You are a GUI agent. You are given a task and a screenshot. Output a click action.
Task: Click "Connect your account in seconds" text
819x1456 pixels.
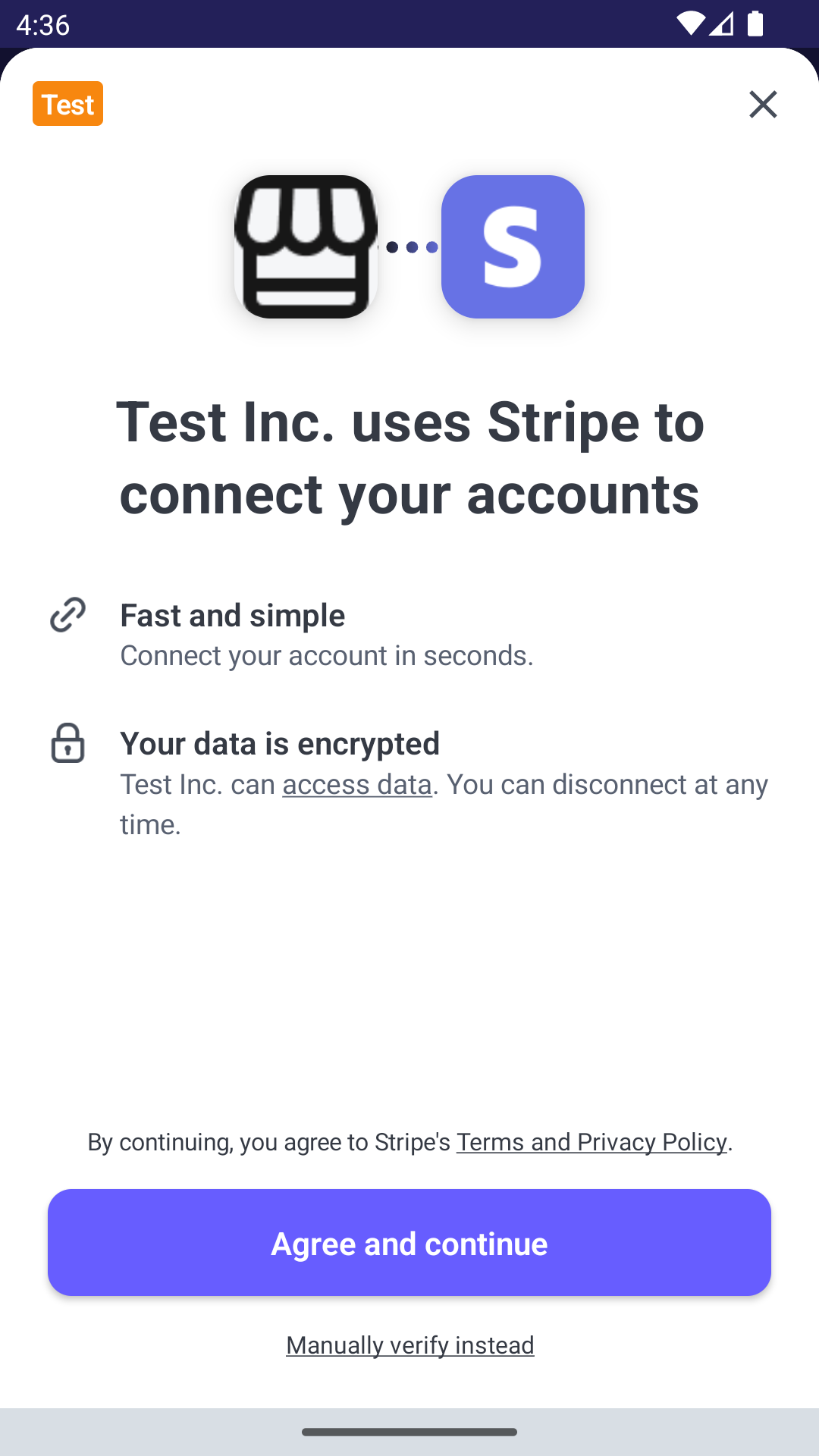tap(327, 655)
